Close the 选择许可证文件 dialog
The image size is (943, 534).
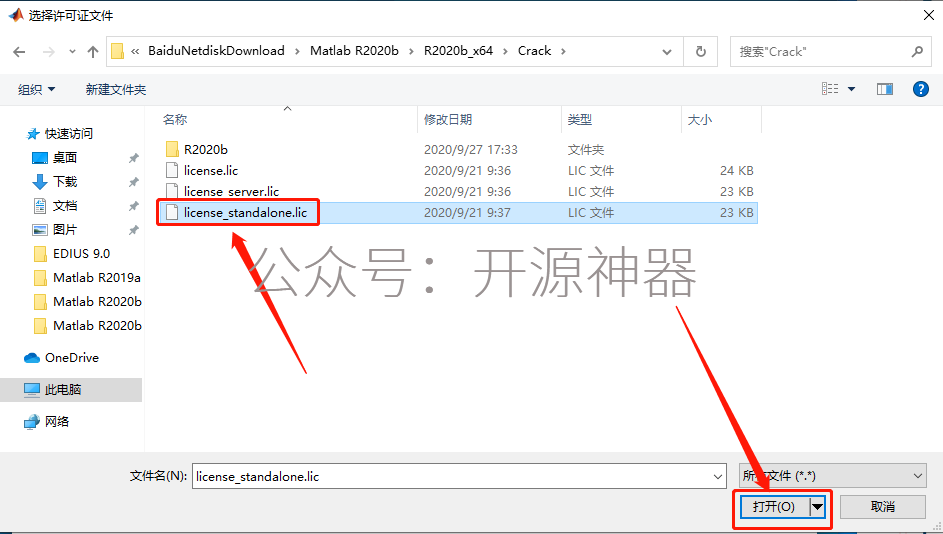tap(929, 15)
